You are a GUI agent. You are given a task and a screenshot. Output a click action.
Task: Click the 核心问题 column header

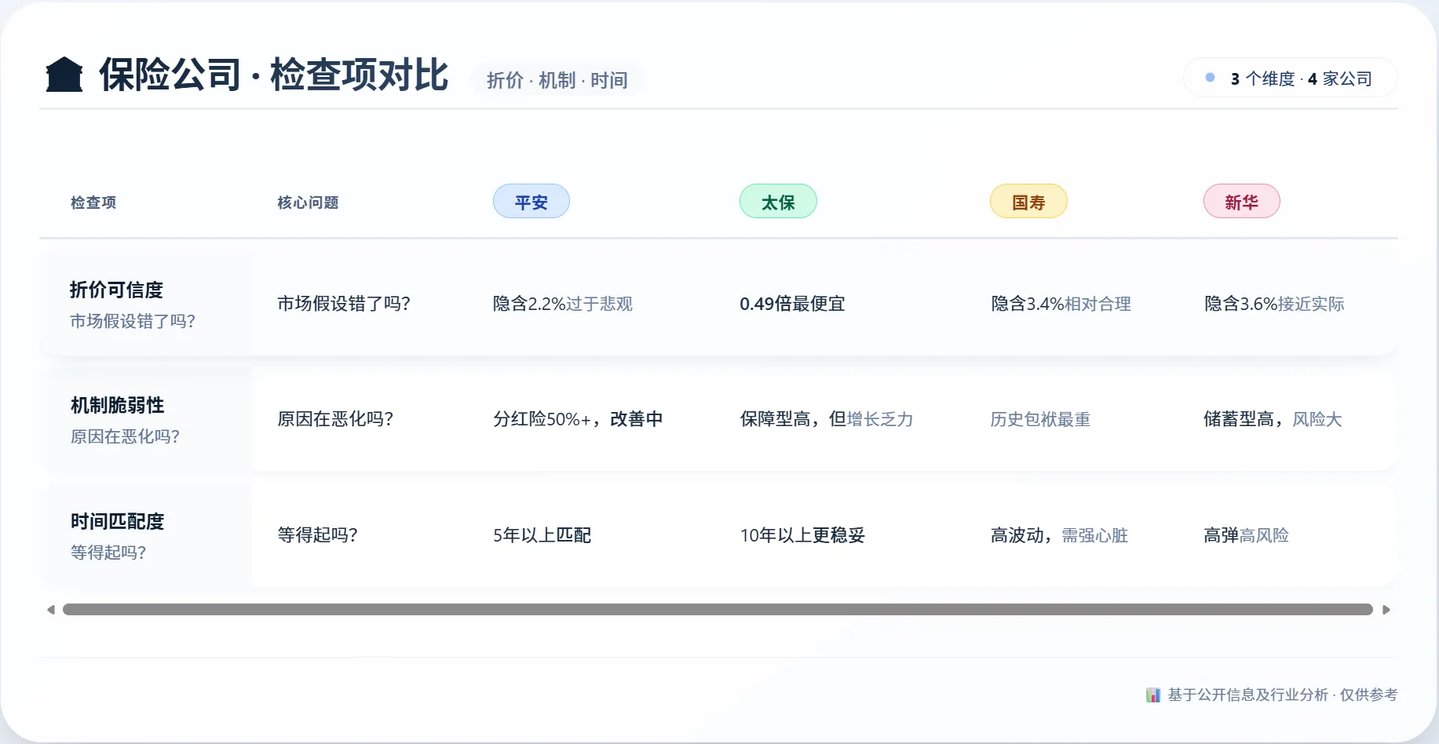[308, 202]
